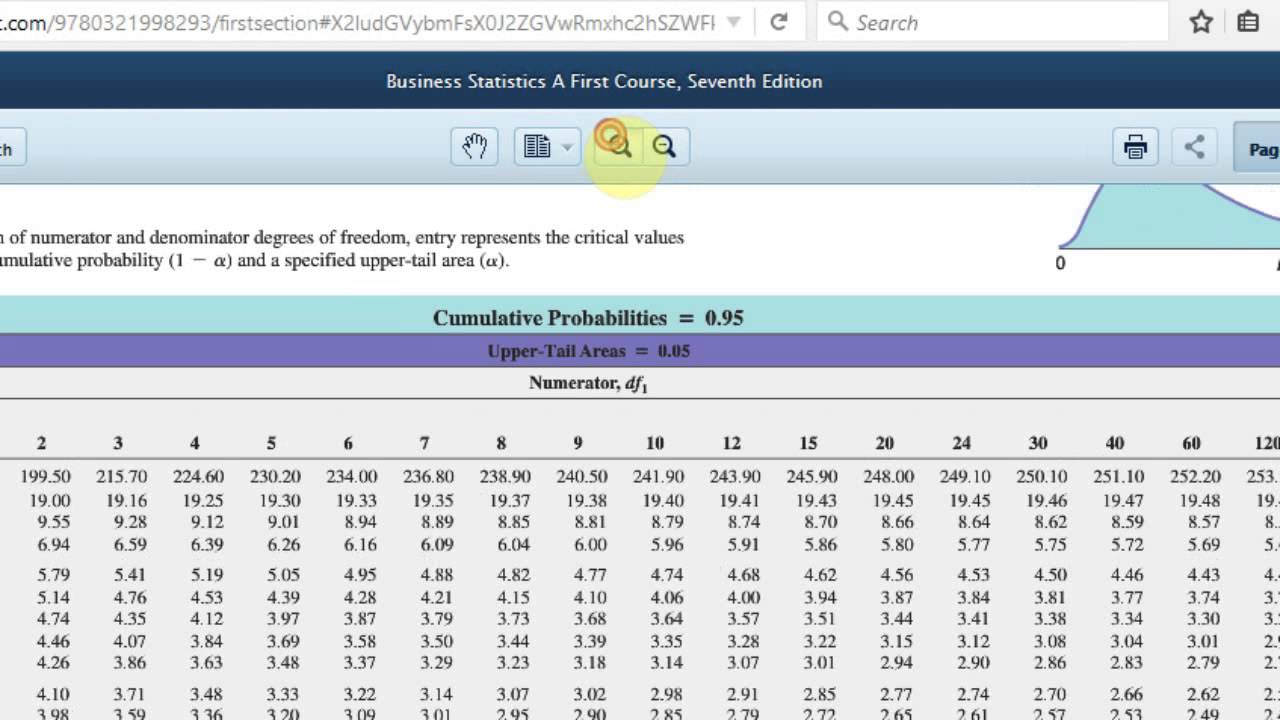This screenshot has width=1280, height=720.
Task: Click the 0 axis label under the curve
Action: tap(1061, 263)
